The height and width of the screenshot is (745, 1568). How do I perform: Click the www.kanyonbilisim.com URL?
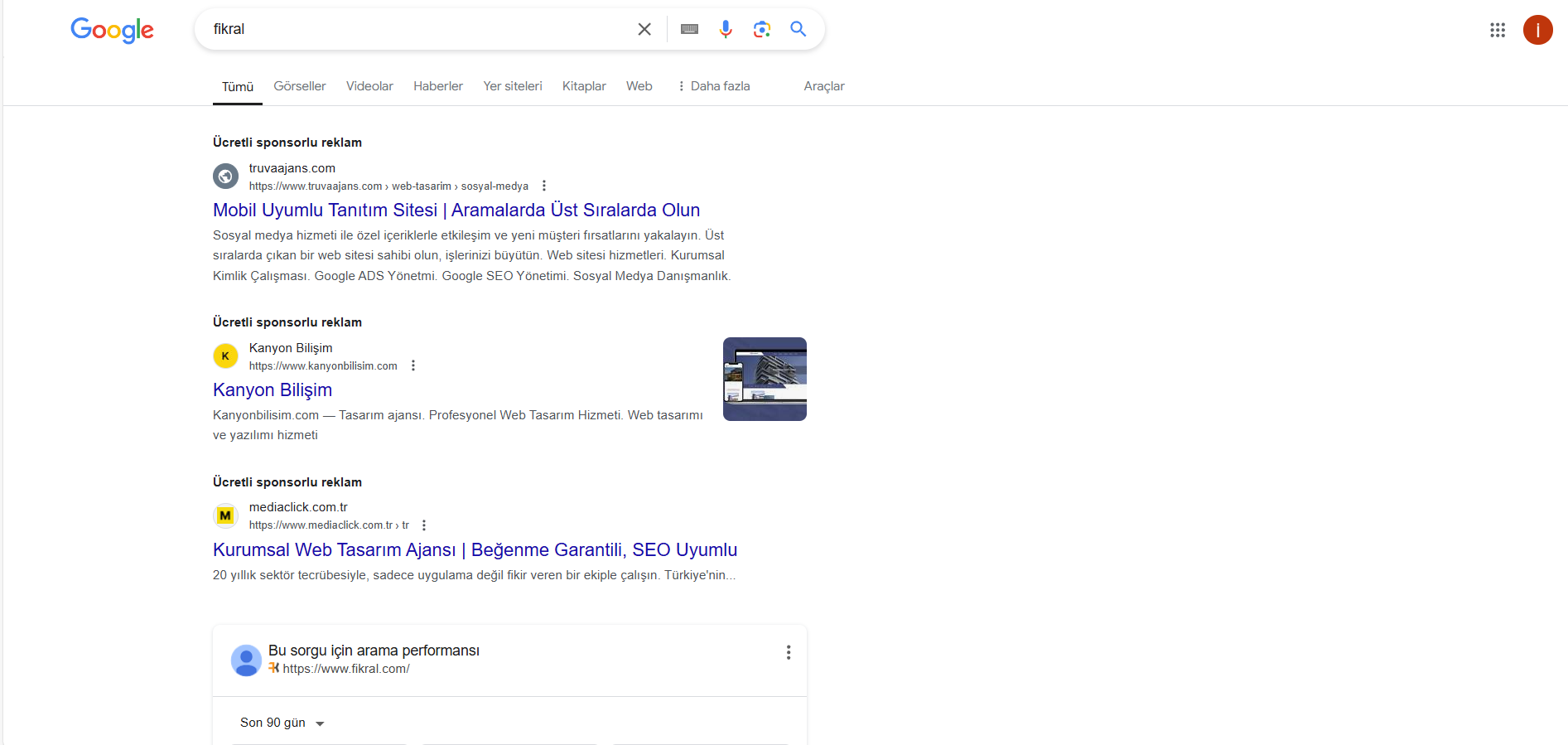[x=323, y=366]
